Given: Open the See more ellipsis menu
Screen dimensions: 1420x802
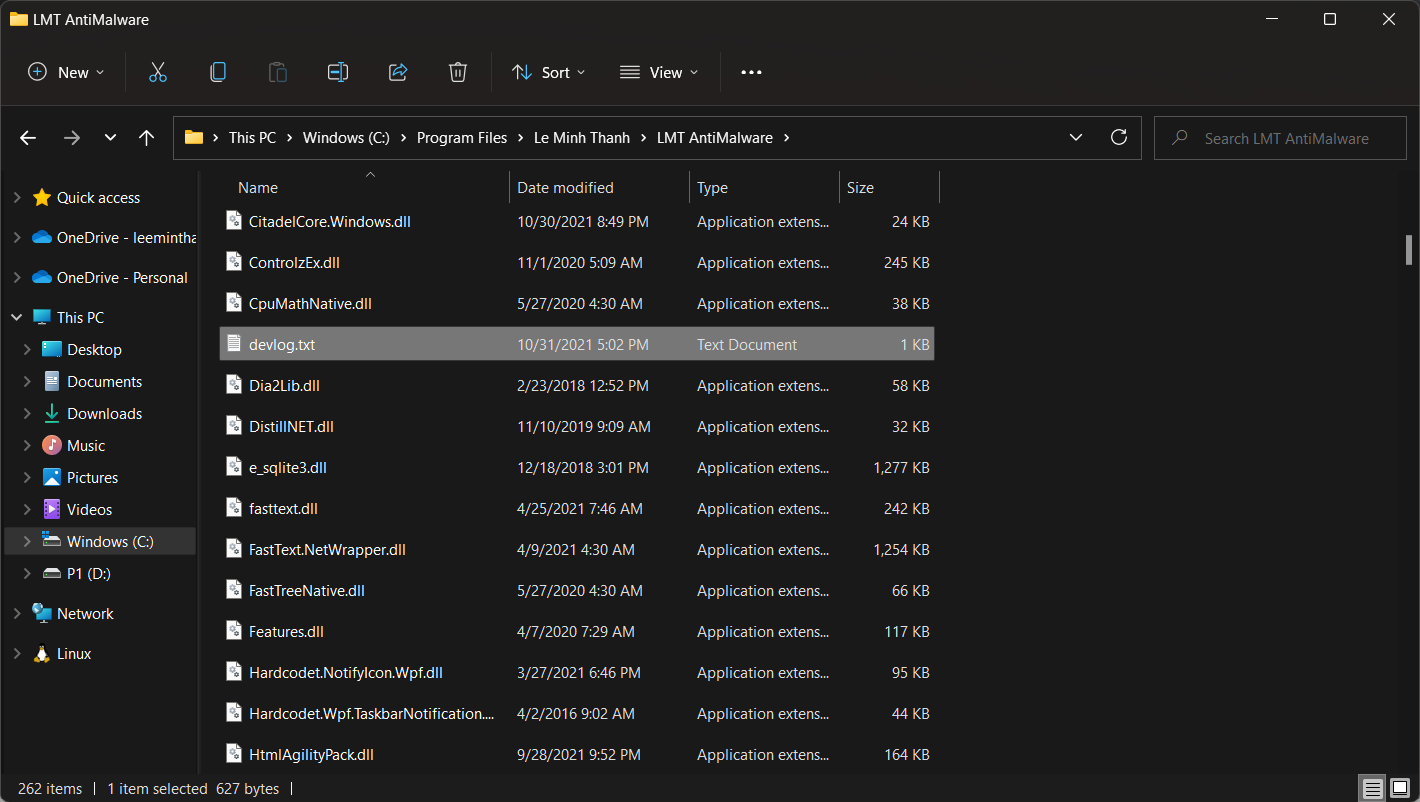Looking at the screenshot, I should [x=751, y=72].
